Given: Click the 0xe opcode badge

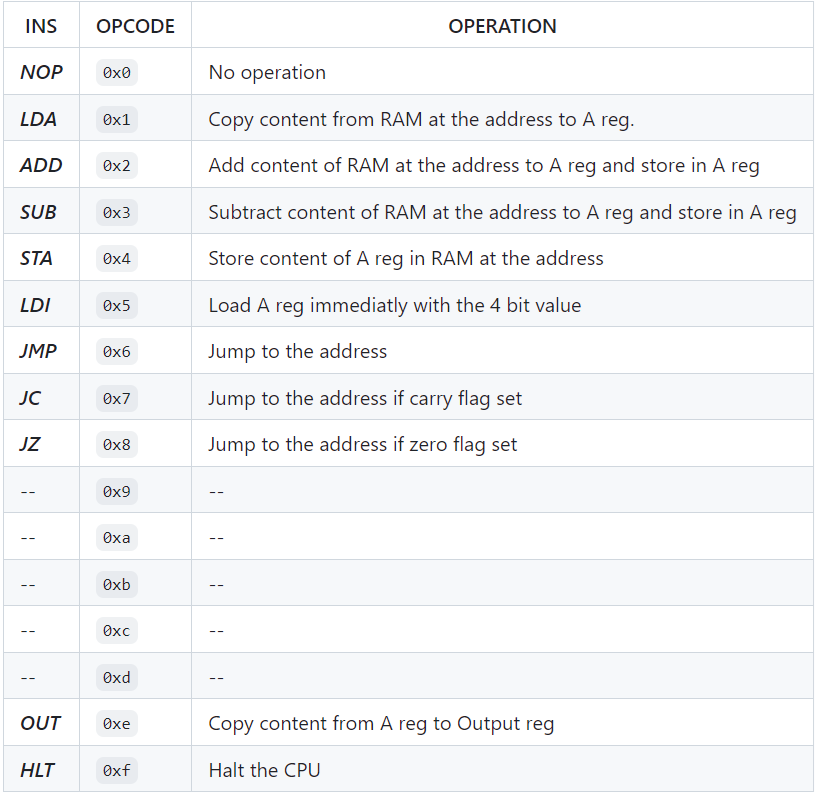Looking at the screenshot, I should tap(117, 724).
